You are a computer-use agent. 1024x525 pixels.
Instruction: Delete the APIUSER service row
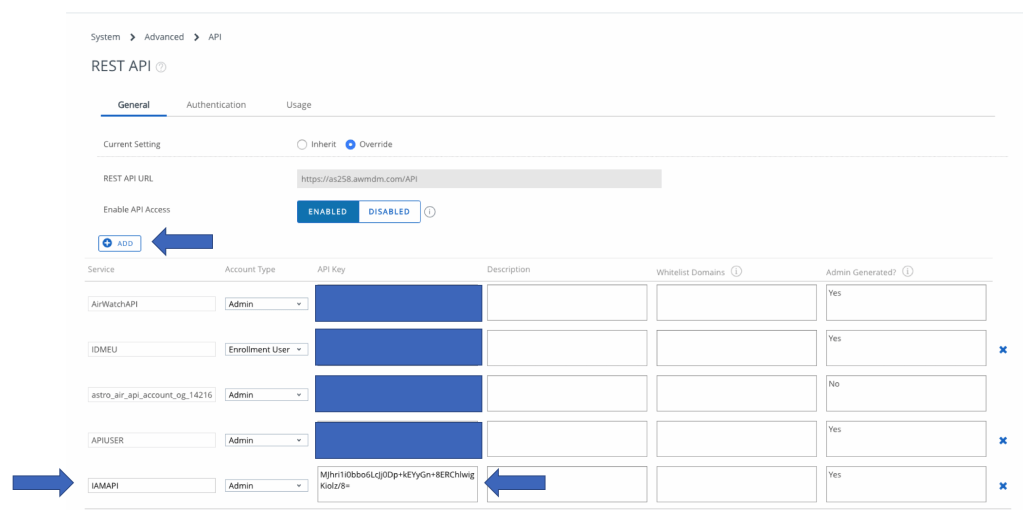[x=1003, y=440]
